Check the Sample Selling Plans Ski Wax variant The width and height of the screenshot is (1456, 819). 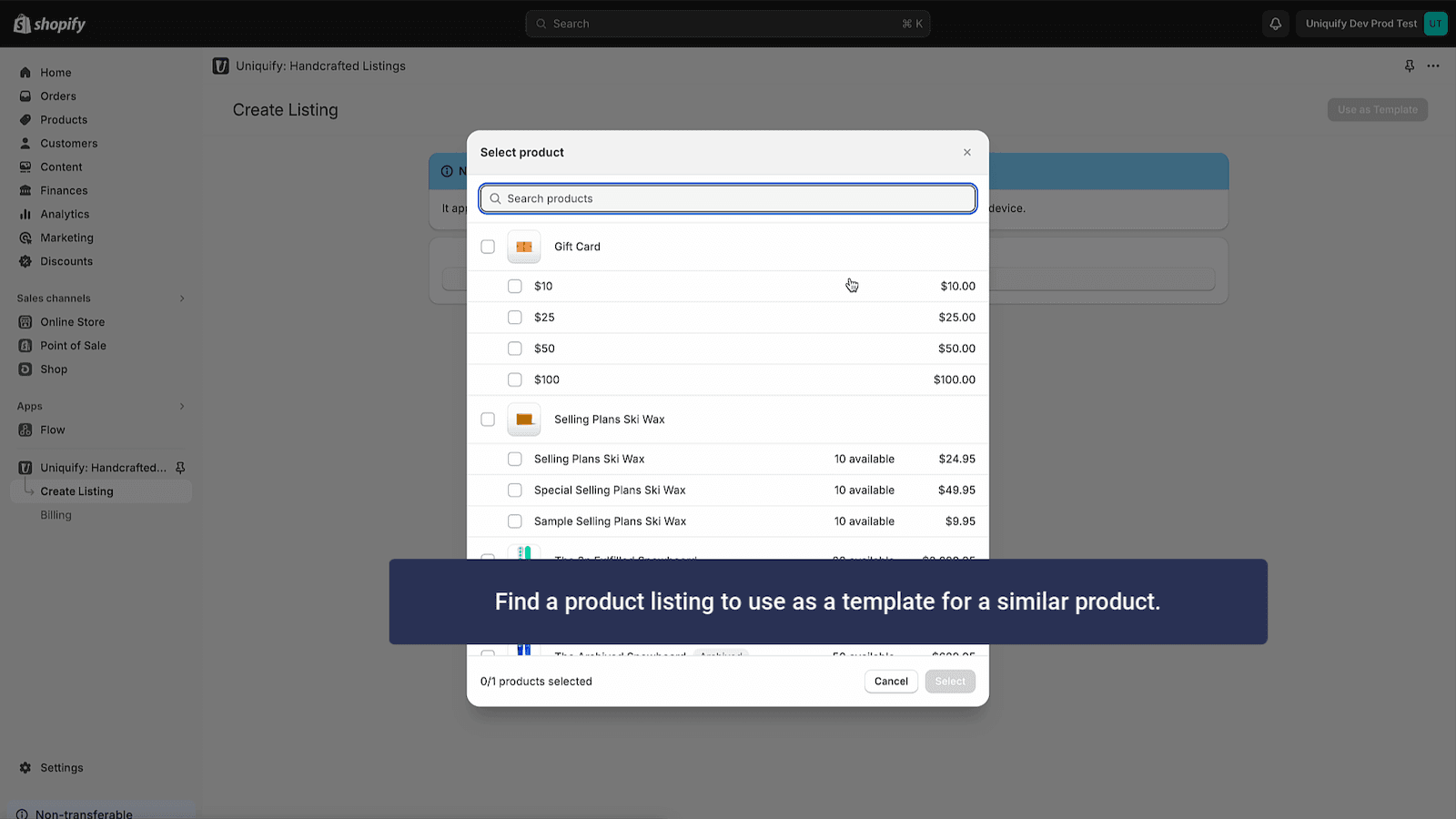514,521
